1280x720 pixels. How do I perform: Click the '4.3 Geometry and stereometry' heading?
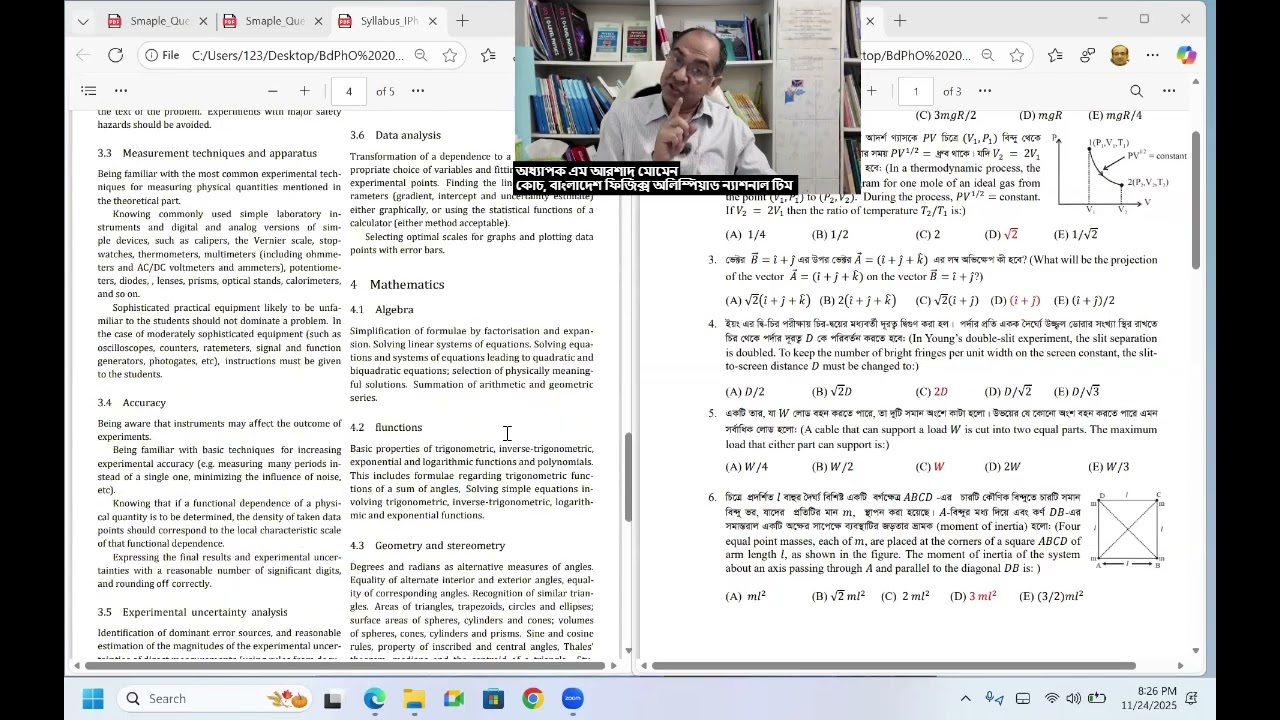(427, 546)
